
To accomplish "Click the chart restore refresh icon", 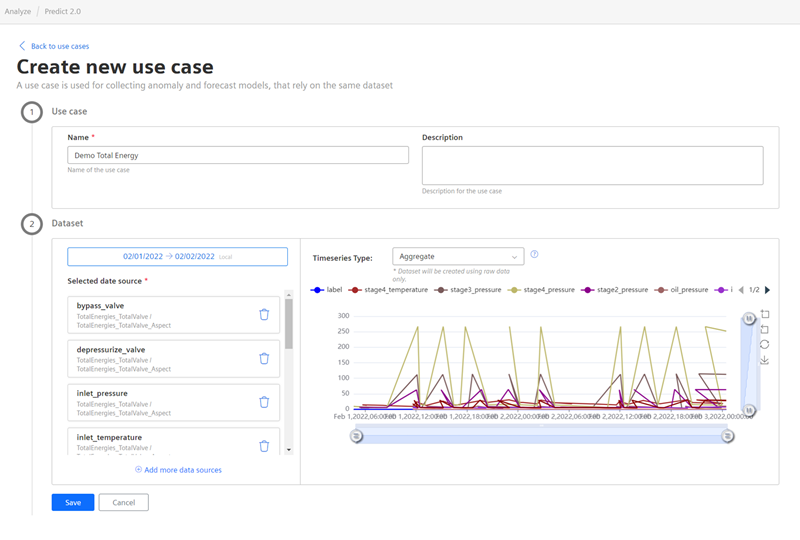I will coord(765,344).
